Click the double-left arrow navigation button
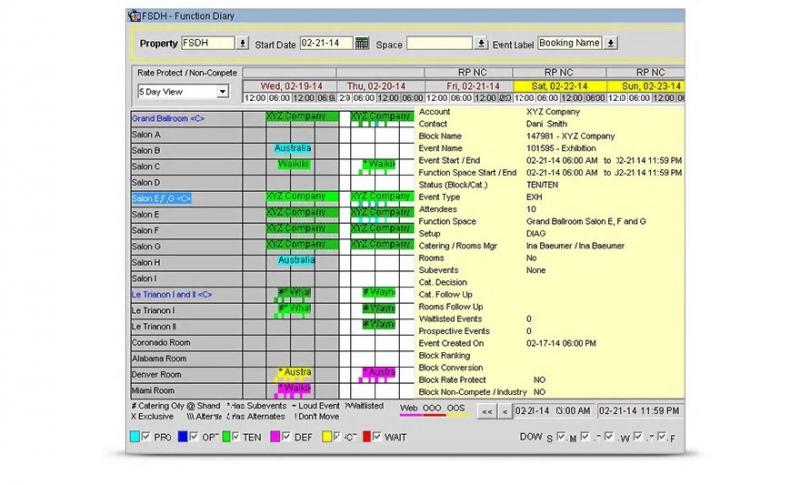This screenshot has width=800, height=485. point(486,411)
